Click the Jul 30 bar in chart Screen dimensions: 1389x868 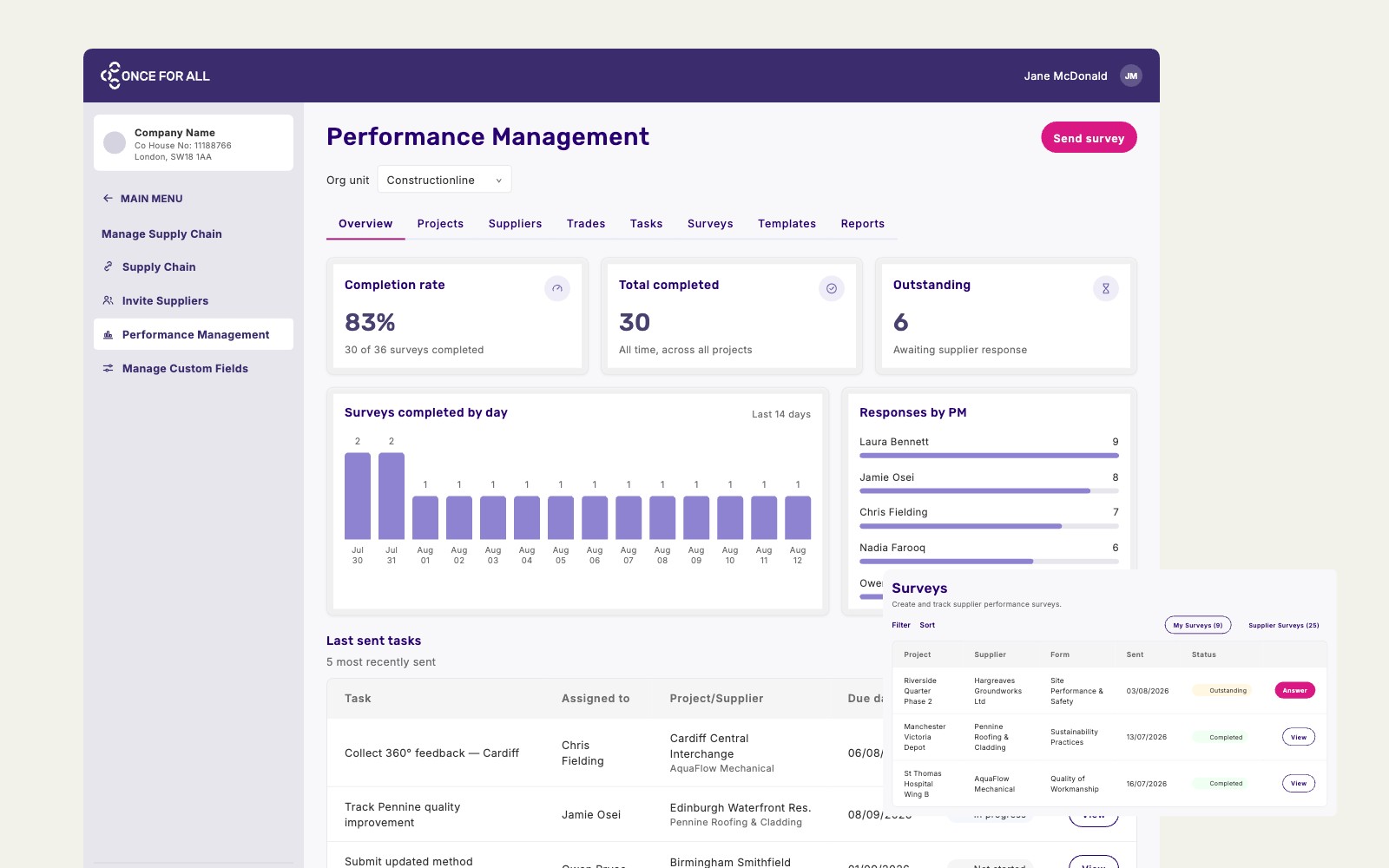[358, 496]
